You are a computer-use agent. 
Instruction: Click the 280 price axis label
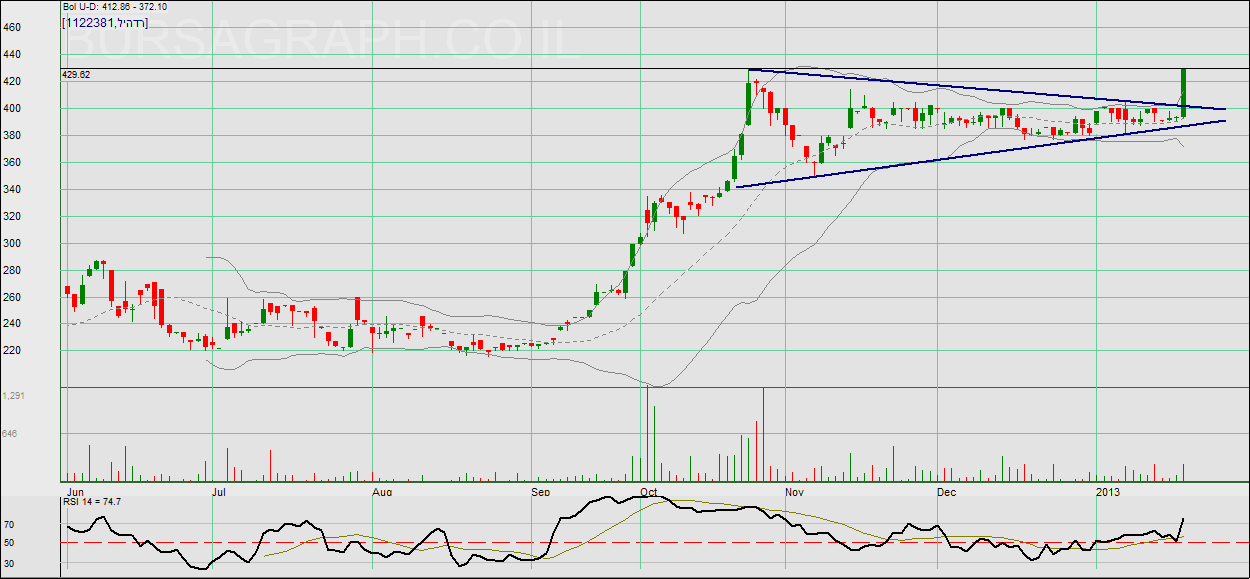(x=12, y=270)
